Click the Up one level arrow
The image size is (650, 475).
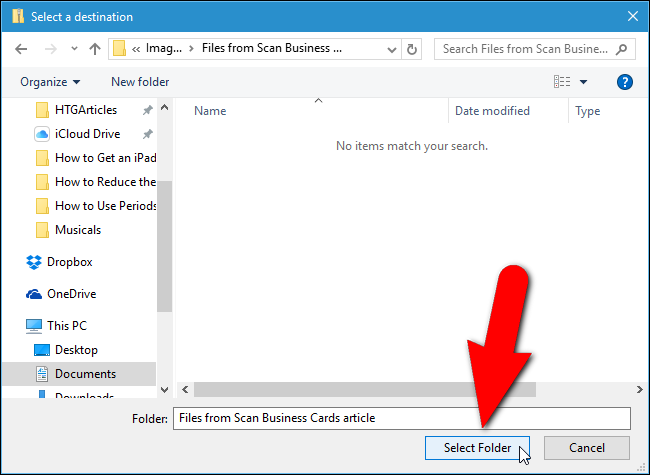click(94, 49)
